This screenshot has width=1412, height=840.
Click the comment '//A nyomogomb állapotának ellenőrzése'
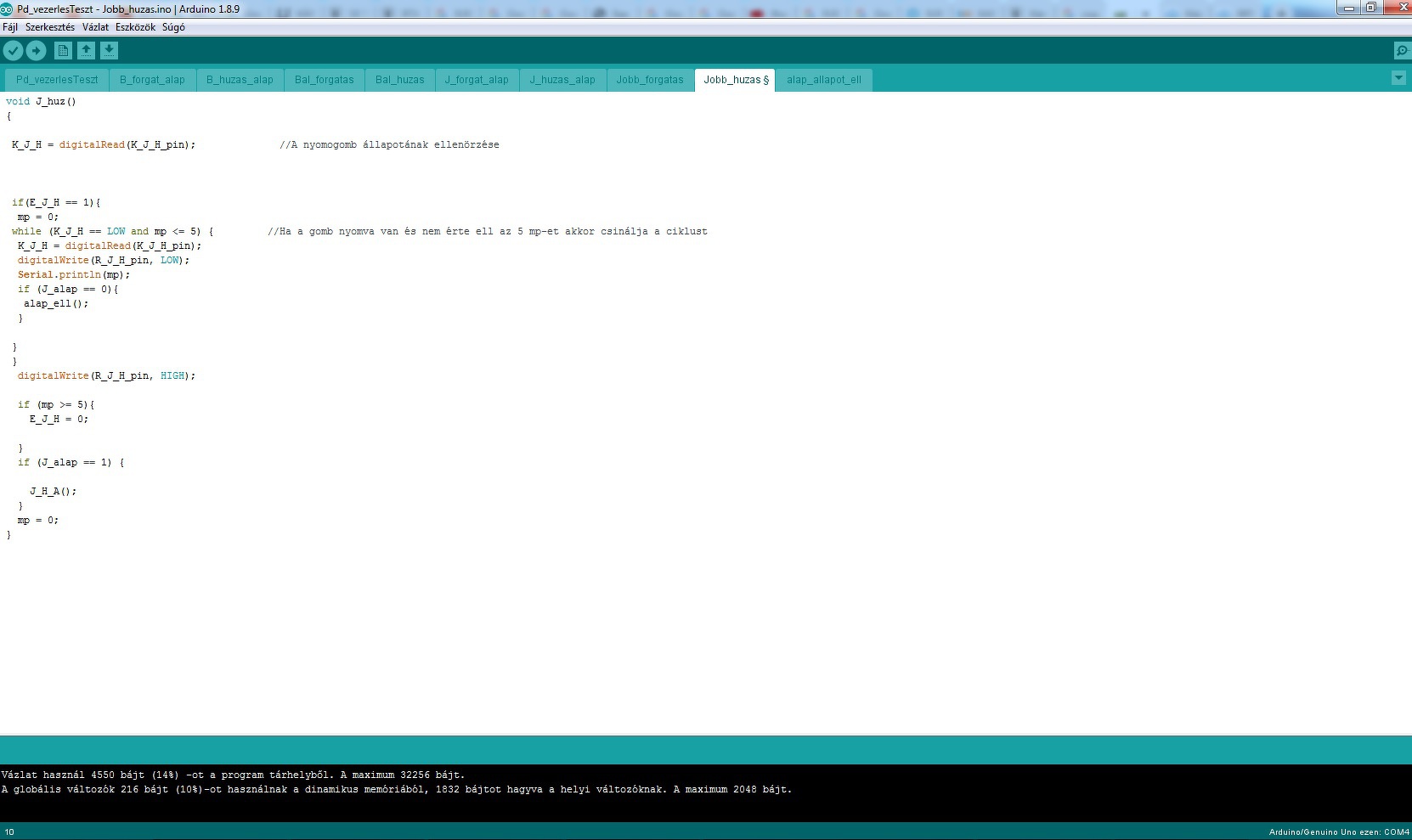point(389,144)
